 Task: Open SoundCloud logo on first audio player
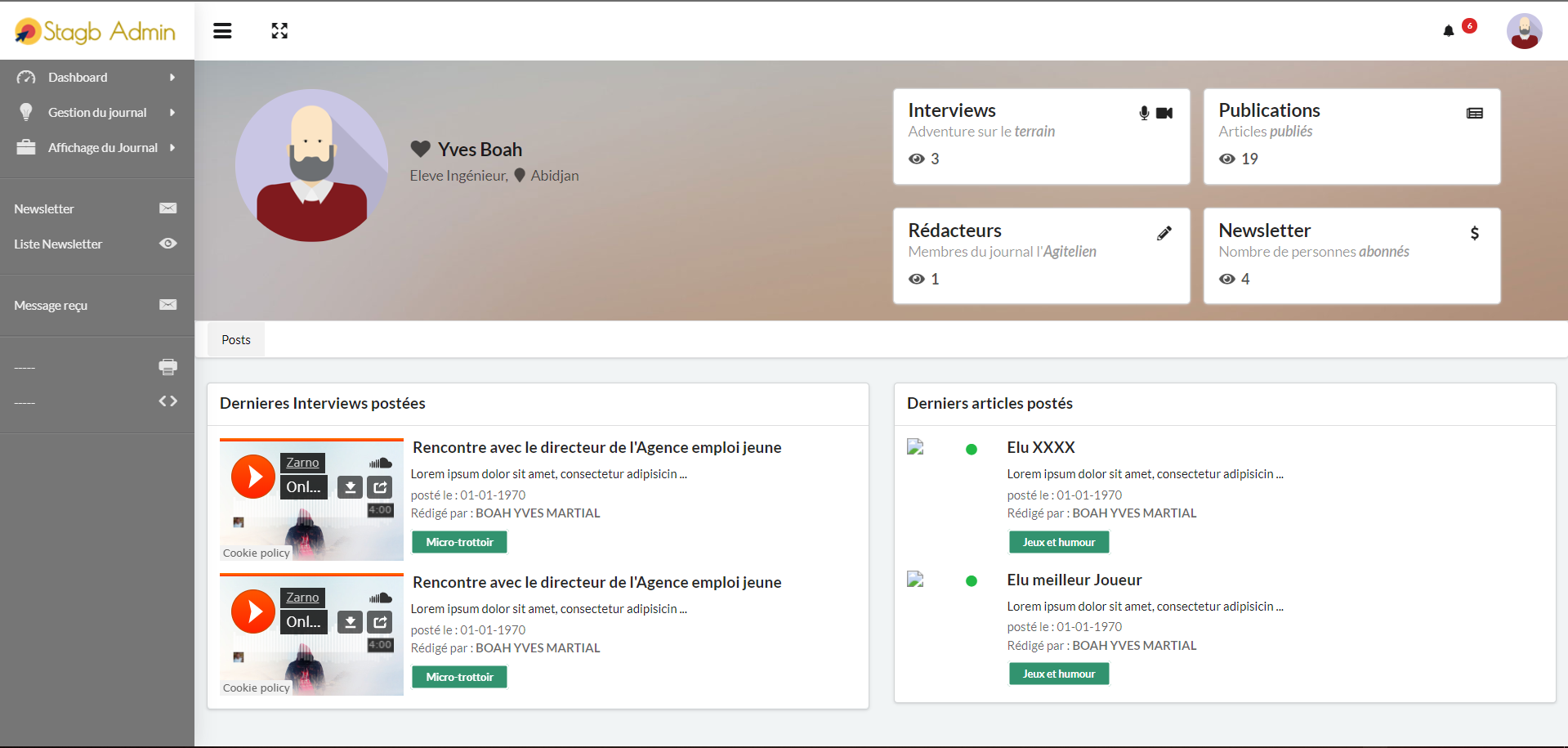click(381, 463)
